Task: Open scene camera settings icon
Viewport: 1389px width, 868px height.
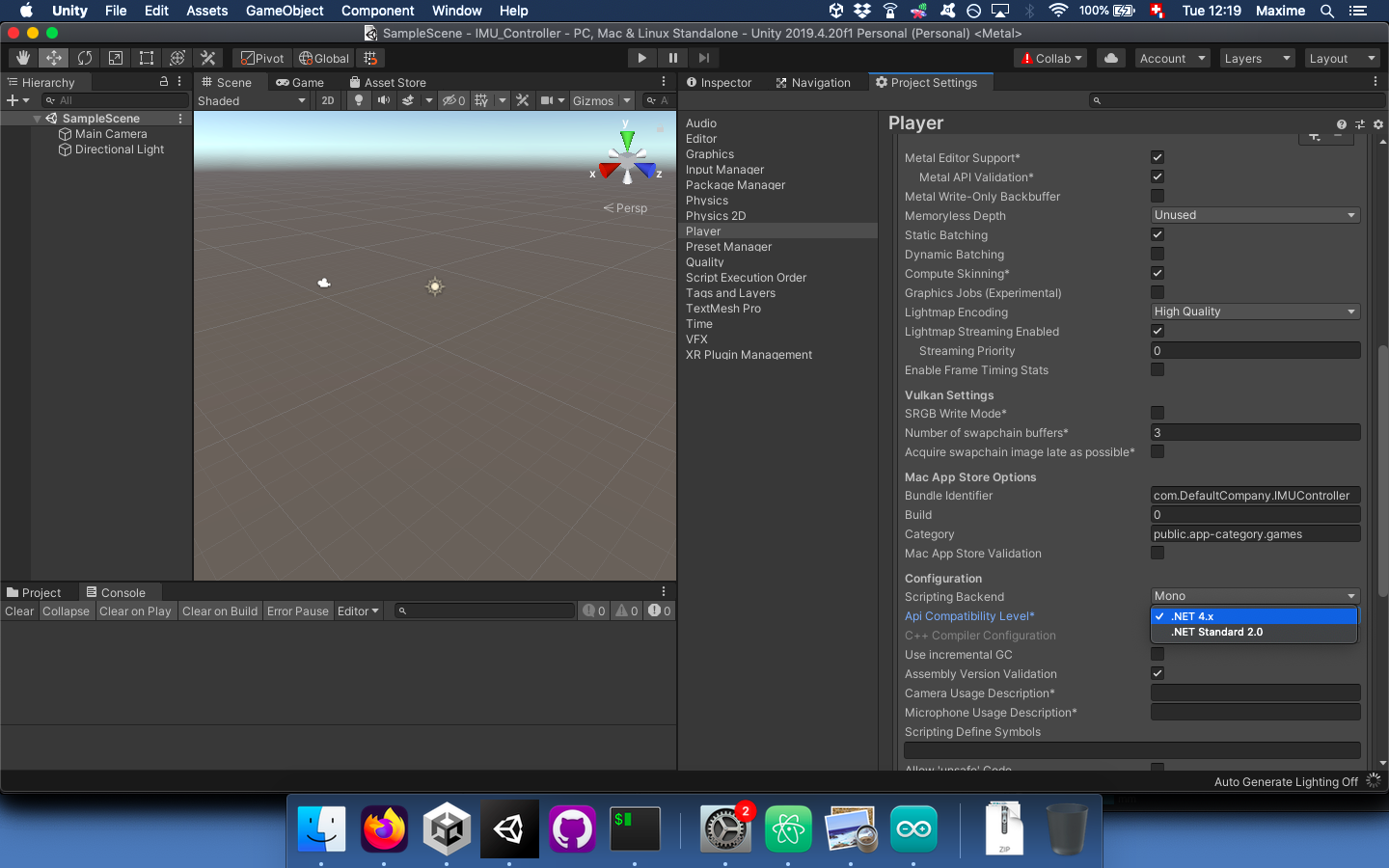Action: coord(547,100)
